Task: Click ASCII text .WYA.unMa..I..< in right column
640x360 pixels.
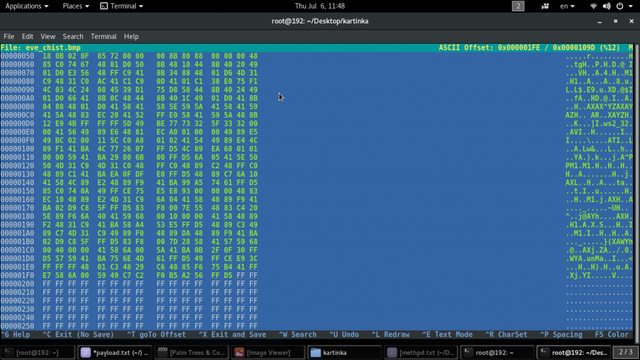Action: 599,259
